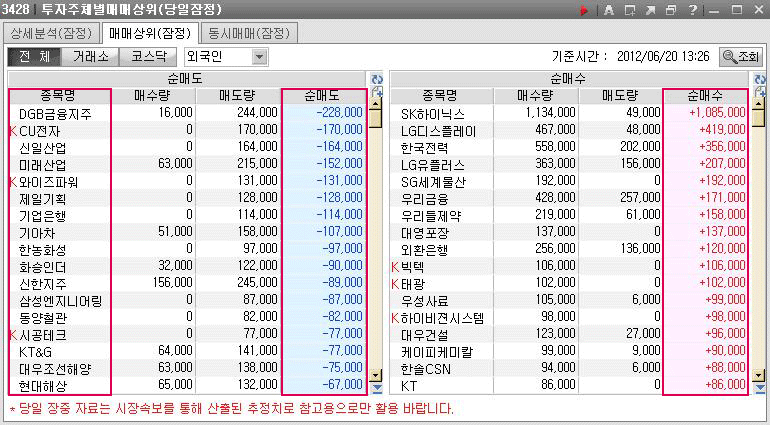The image size is (770, 425).
Task: Click the down arrow of the net-sell scrollbar
Action: coord(376,376)
